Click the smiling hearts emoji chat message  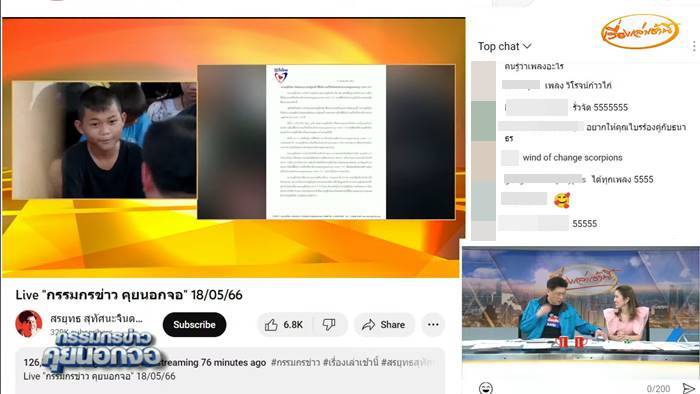tap(562, 200)
